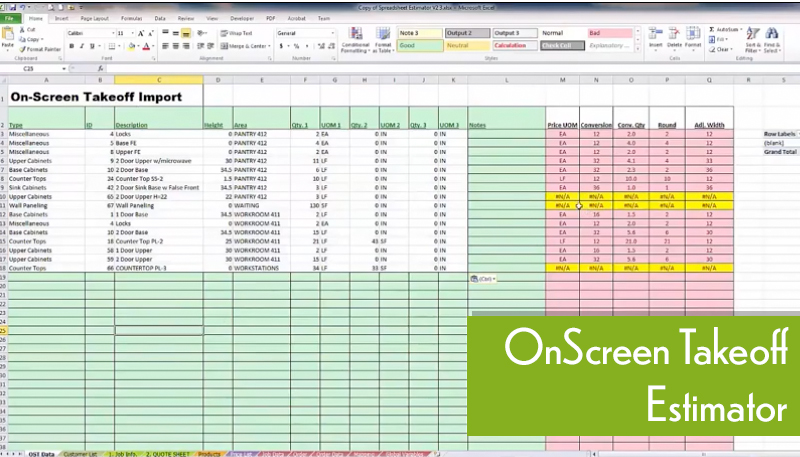Click the Decrease Indent icon
The image size is (800, 457).
[201, 46]
